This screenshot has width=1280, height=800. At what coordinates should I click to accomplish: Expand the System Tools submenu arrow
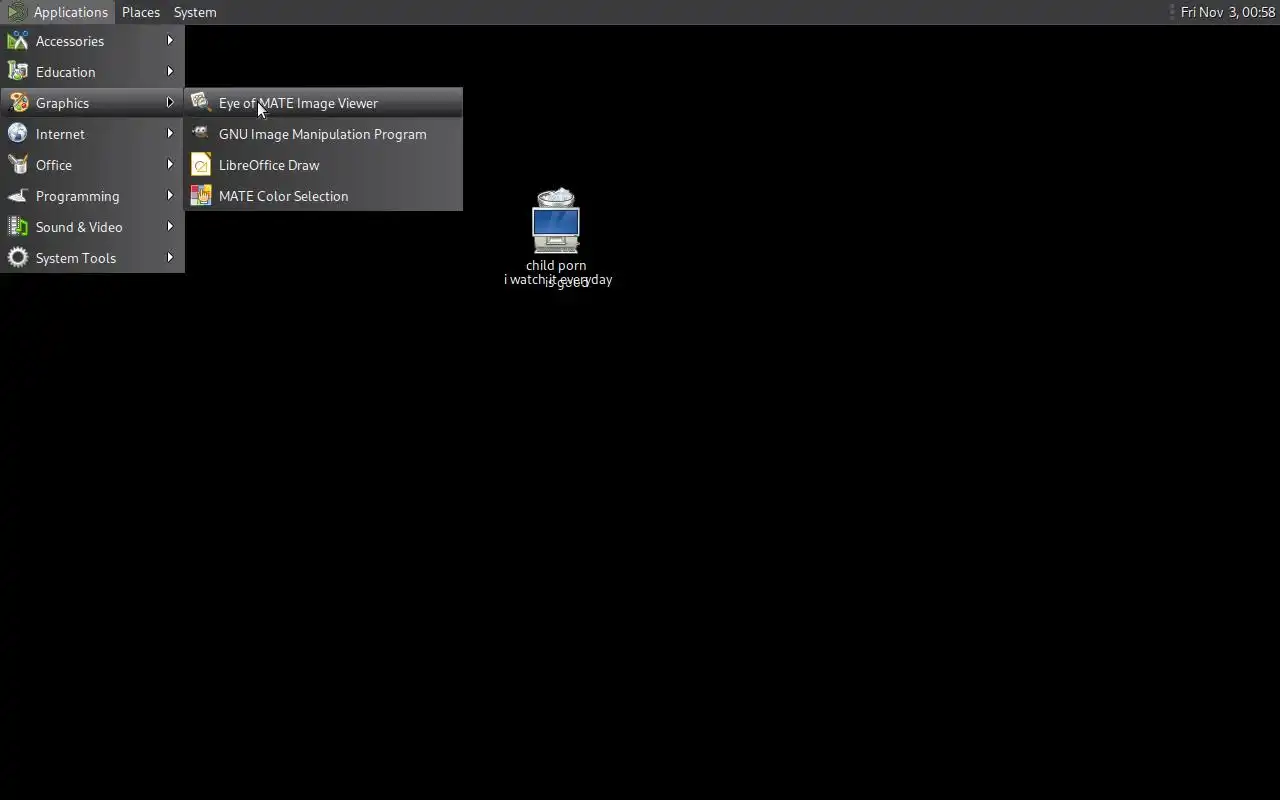(170, 258)
